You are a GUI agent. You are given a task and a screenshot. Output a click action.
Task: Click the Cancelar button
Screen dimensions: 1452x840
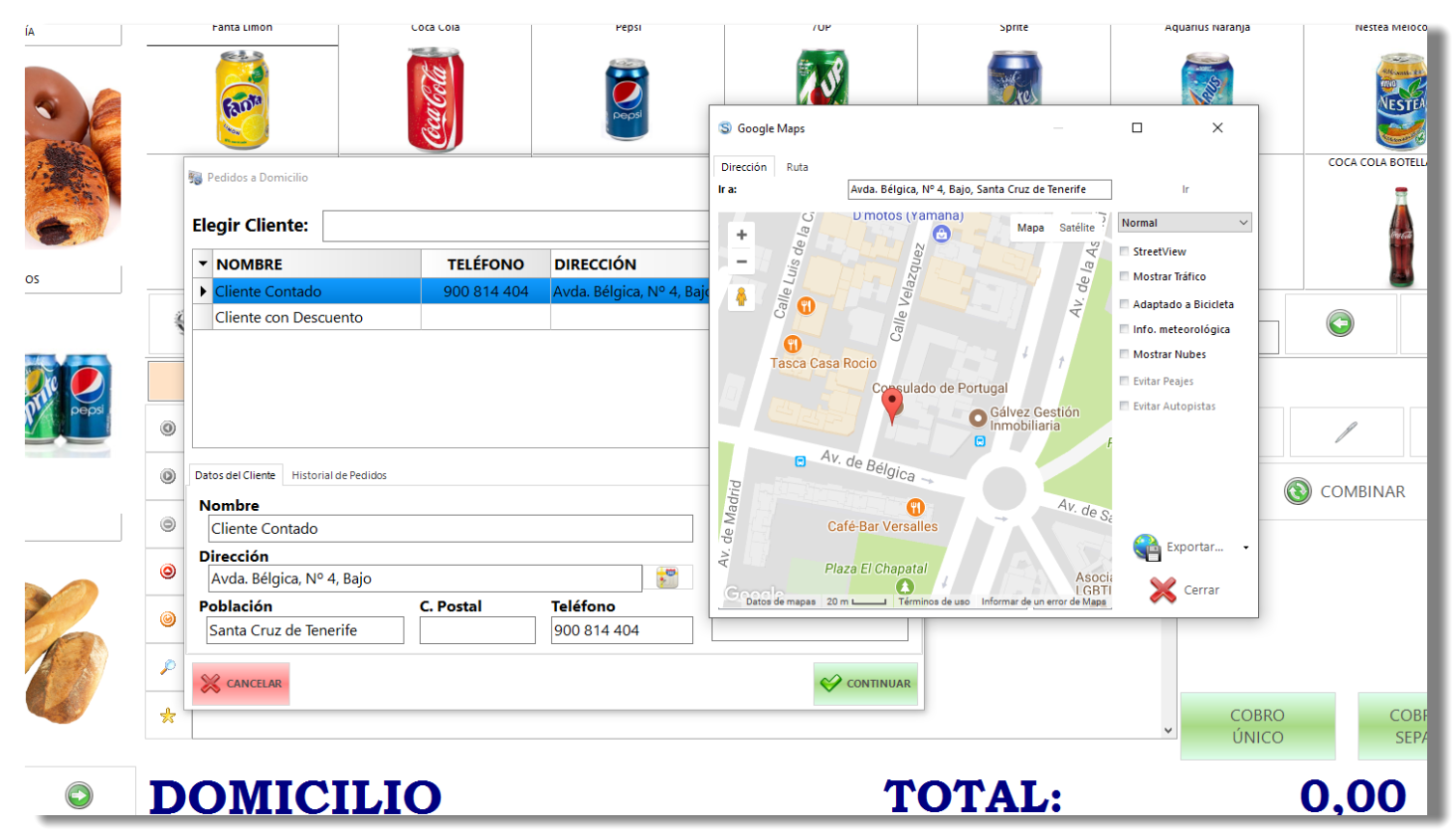241,683
